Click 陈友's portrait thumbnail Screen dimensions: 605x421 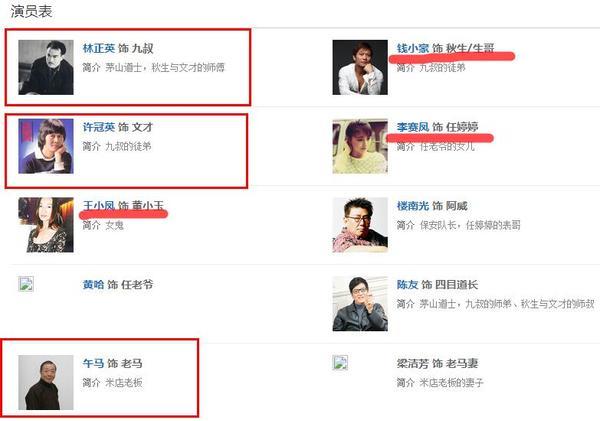360,303
